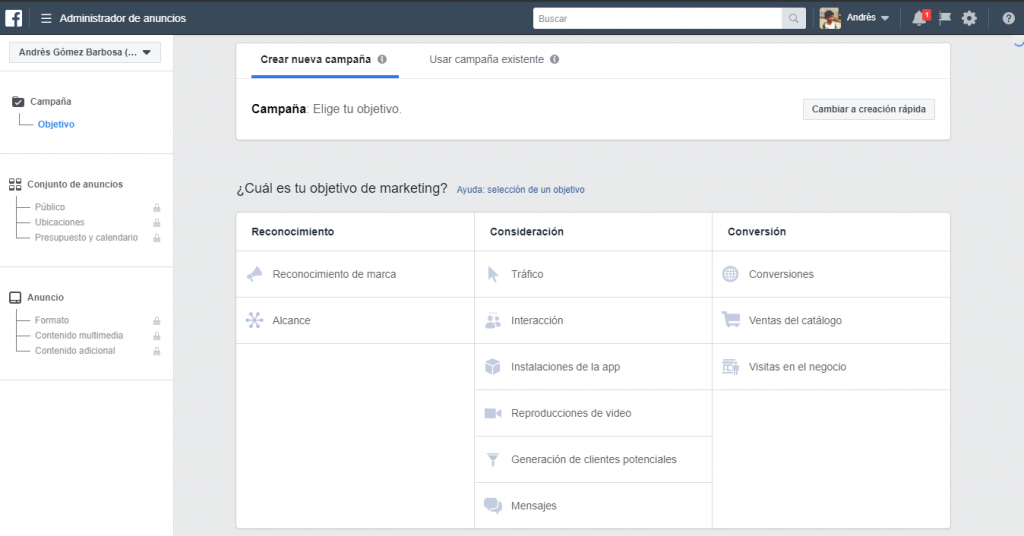This screenshot has width=1024, height=536.
Task: Choose the Tráfico objective
Action: coord(593,274)
